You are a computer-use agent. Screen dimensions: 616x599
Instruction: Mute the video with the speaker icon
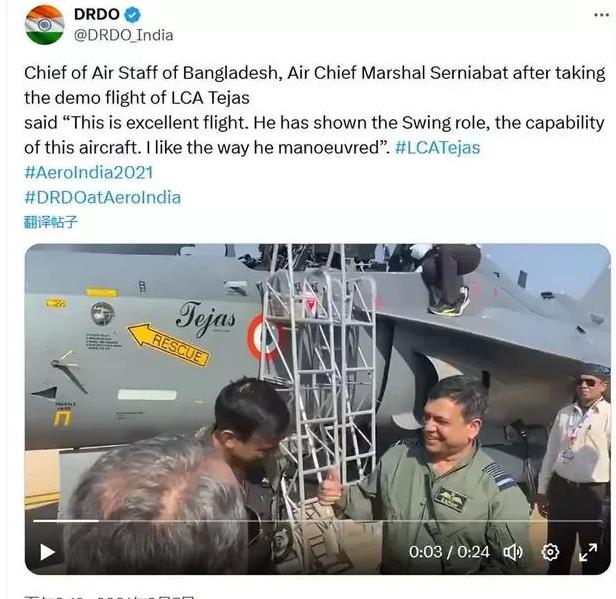click(x=513, y=552)
